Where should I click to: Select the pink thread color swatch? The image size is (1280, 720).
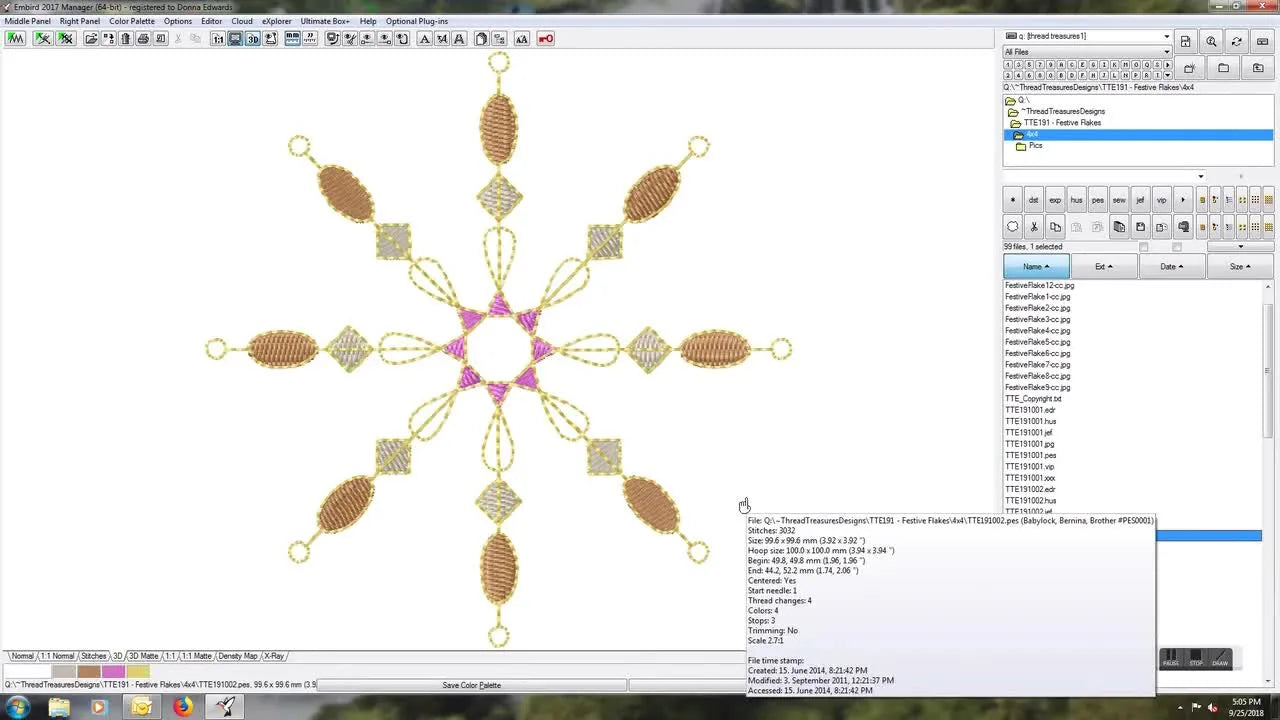pyautogui.click(x=113, y=671)
